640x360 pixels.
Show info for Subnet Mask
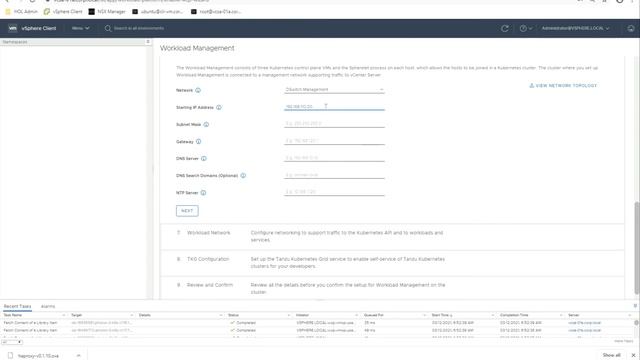pyautogui.click(x=206, y=124)
